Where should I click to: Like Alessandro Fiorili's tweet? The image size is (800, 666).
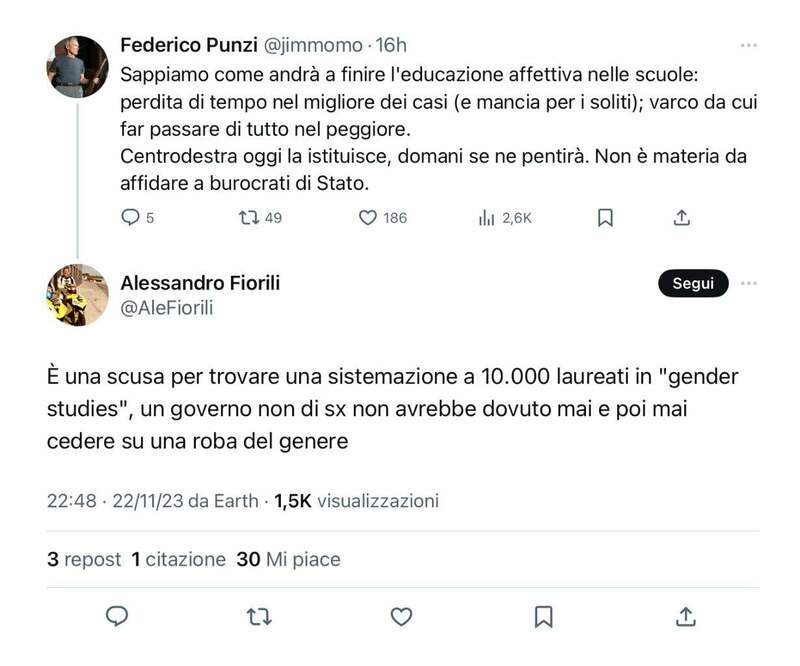tap(401, 616)
